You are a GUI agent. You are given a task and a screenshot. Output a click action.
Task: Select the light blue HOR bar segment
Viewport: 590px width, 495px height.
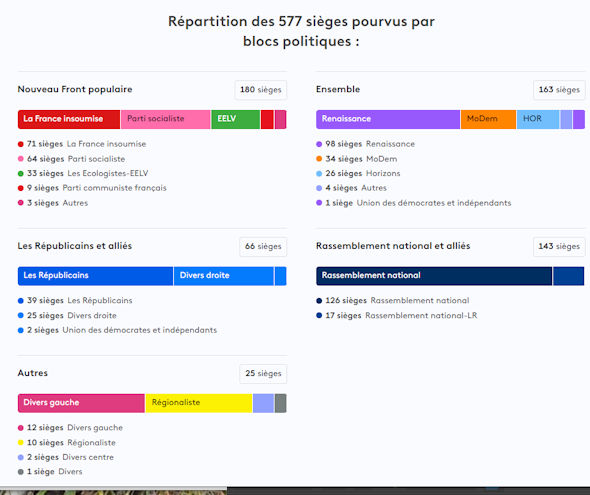click(x=538, y=119)
